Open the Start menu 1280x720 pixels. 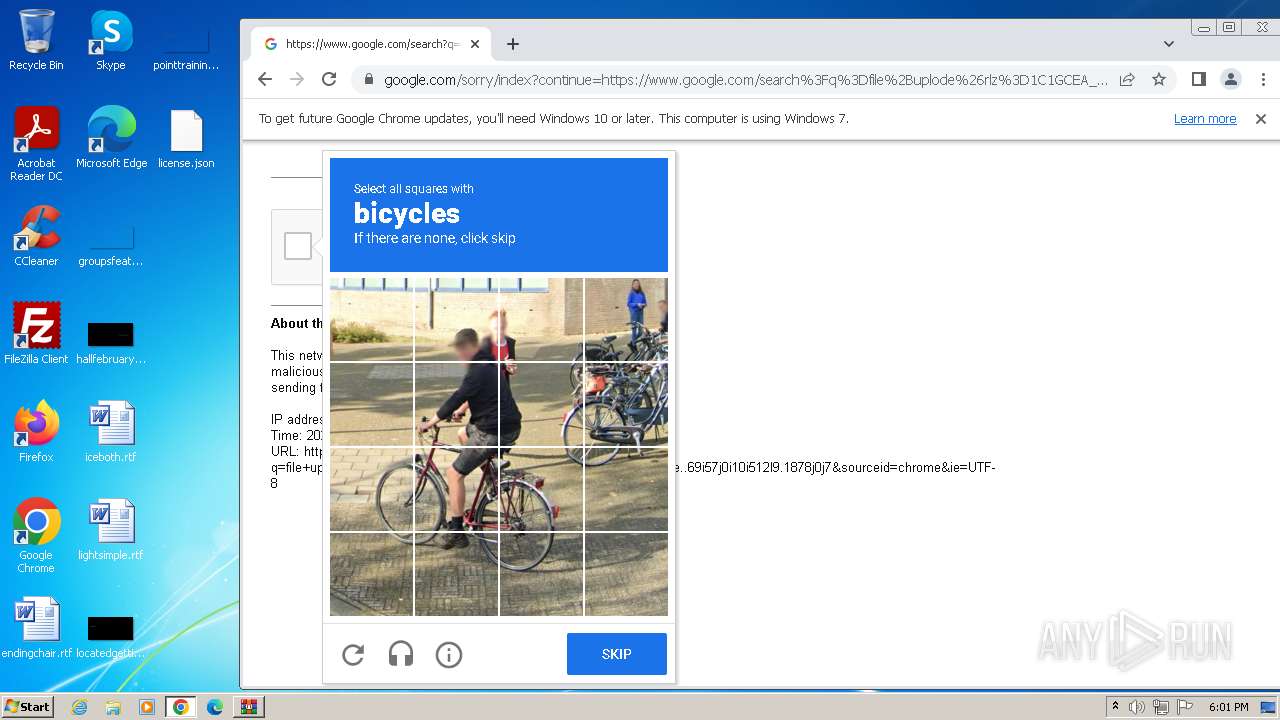tap(28, 707)
